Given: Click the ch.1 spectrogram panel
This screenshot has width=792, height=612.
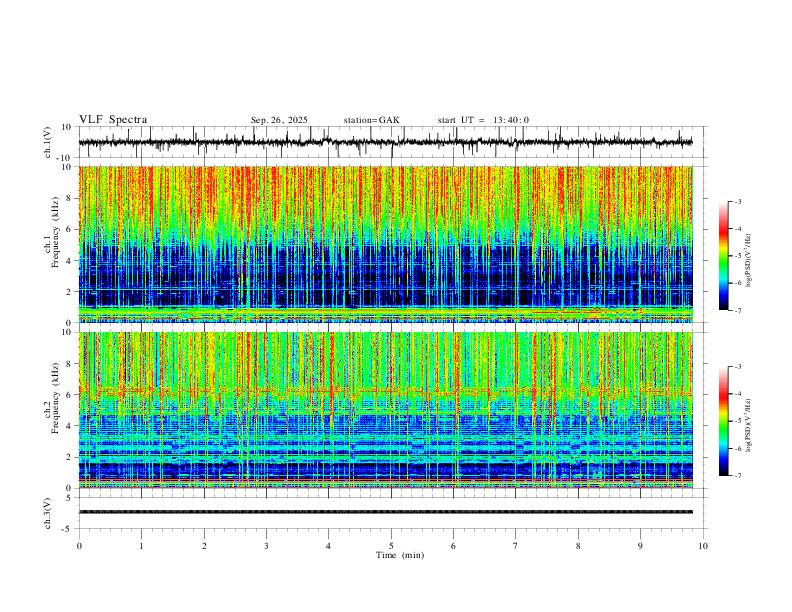Looking at the screenshot, I should pos(385,244).
